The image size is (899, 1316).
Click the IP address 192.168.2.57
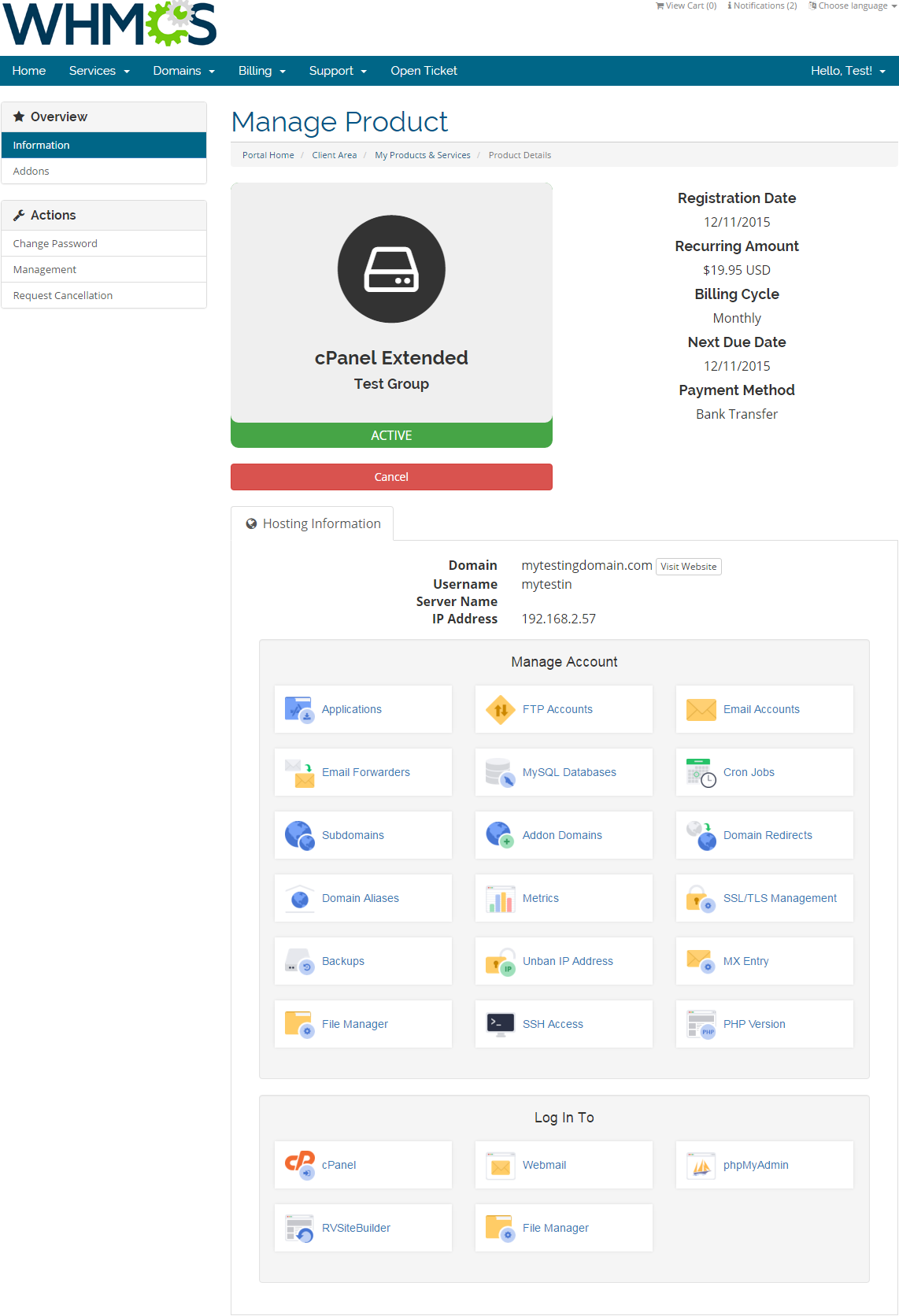tap(559, 619)
